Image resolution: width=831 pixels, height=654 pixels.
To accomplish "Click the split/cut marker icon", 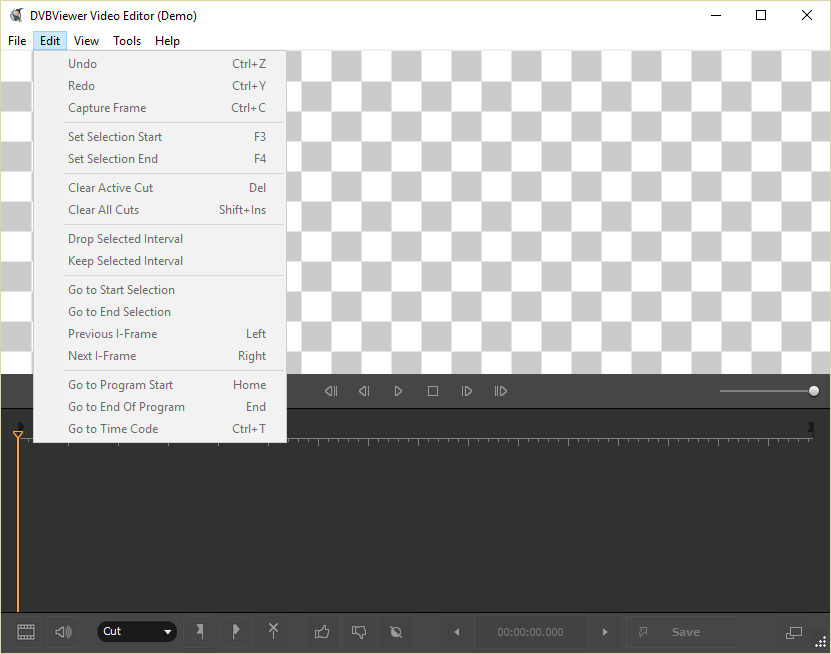I will [273, 631].
